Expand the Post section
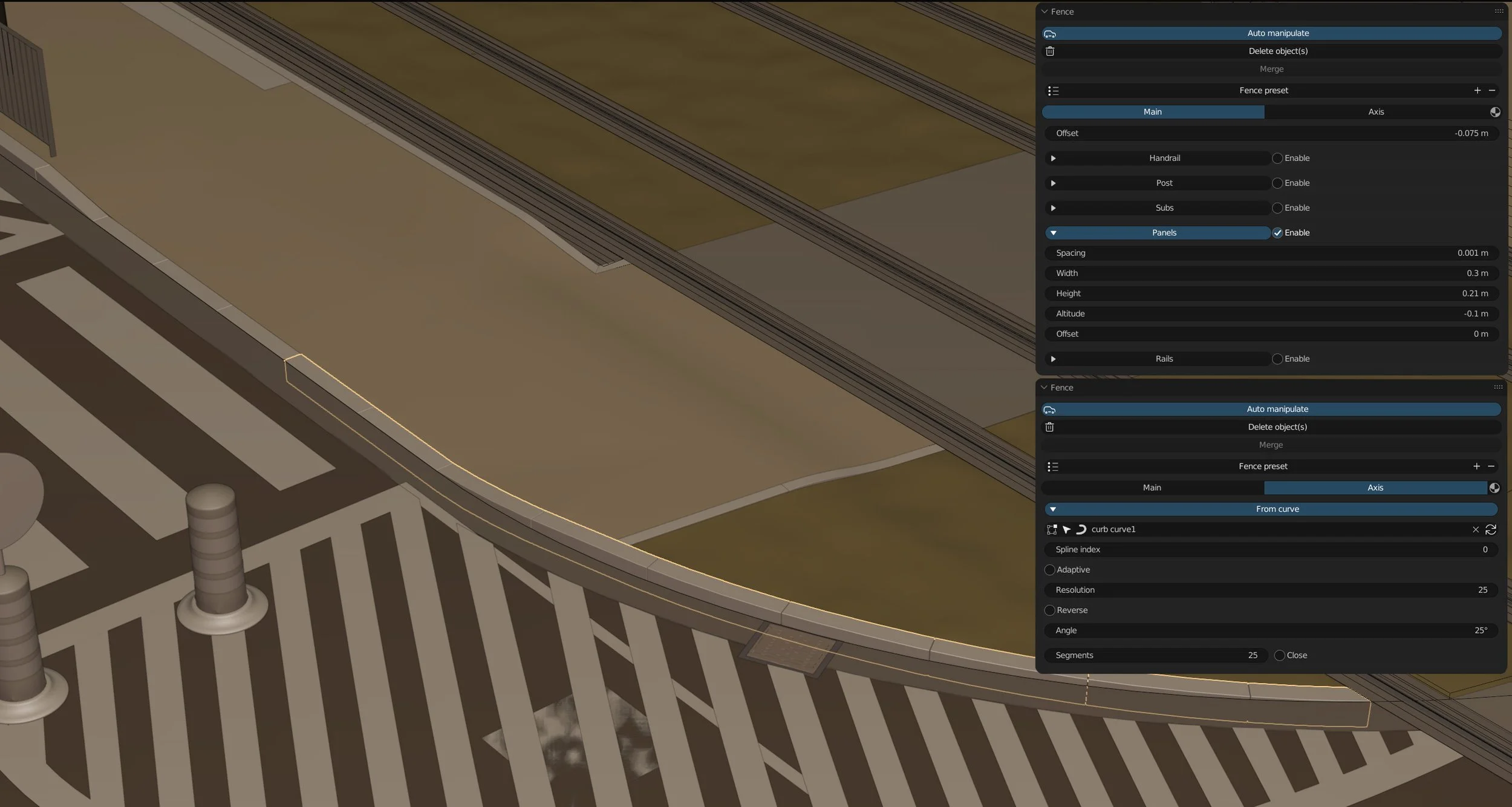The width and height of the screenshot is (1512, 807). 1053,183
